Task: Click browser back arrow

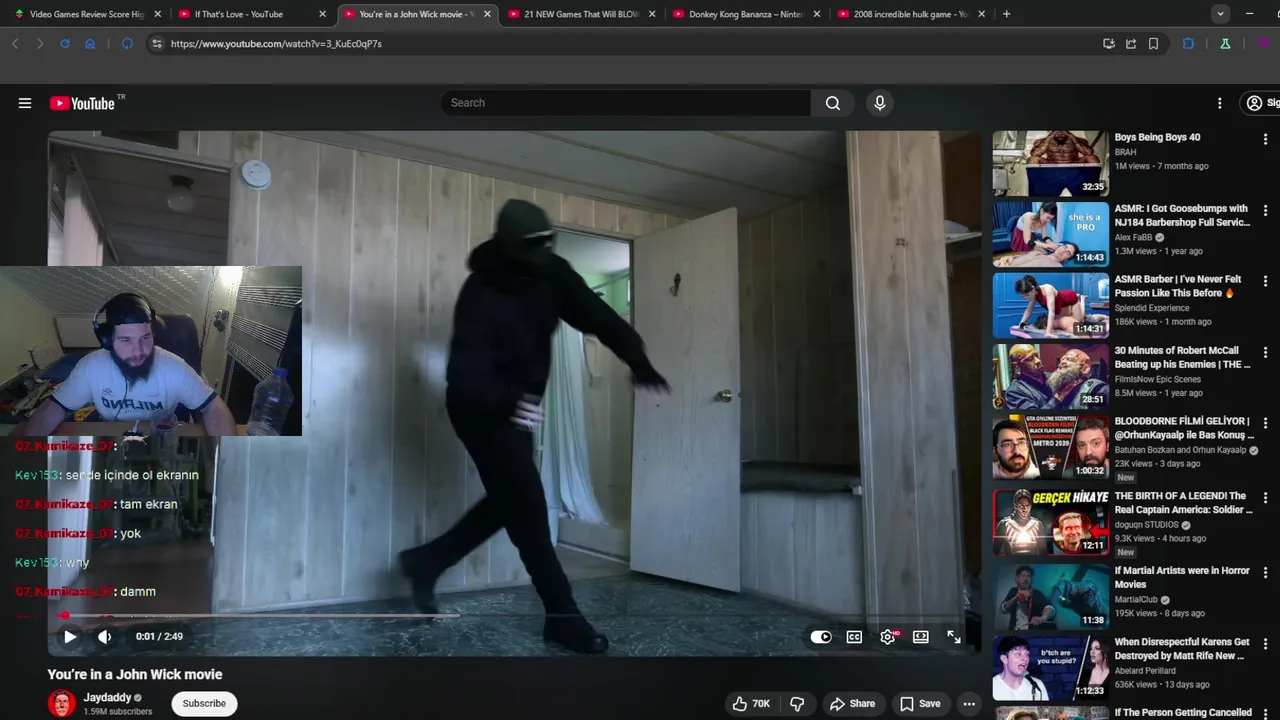Action: 15,44
